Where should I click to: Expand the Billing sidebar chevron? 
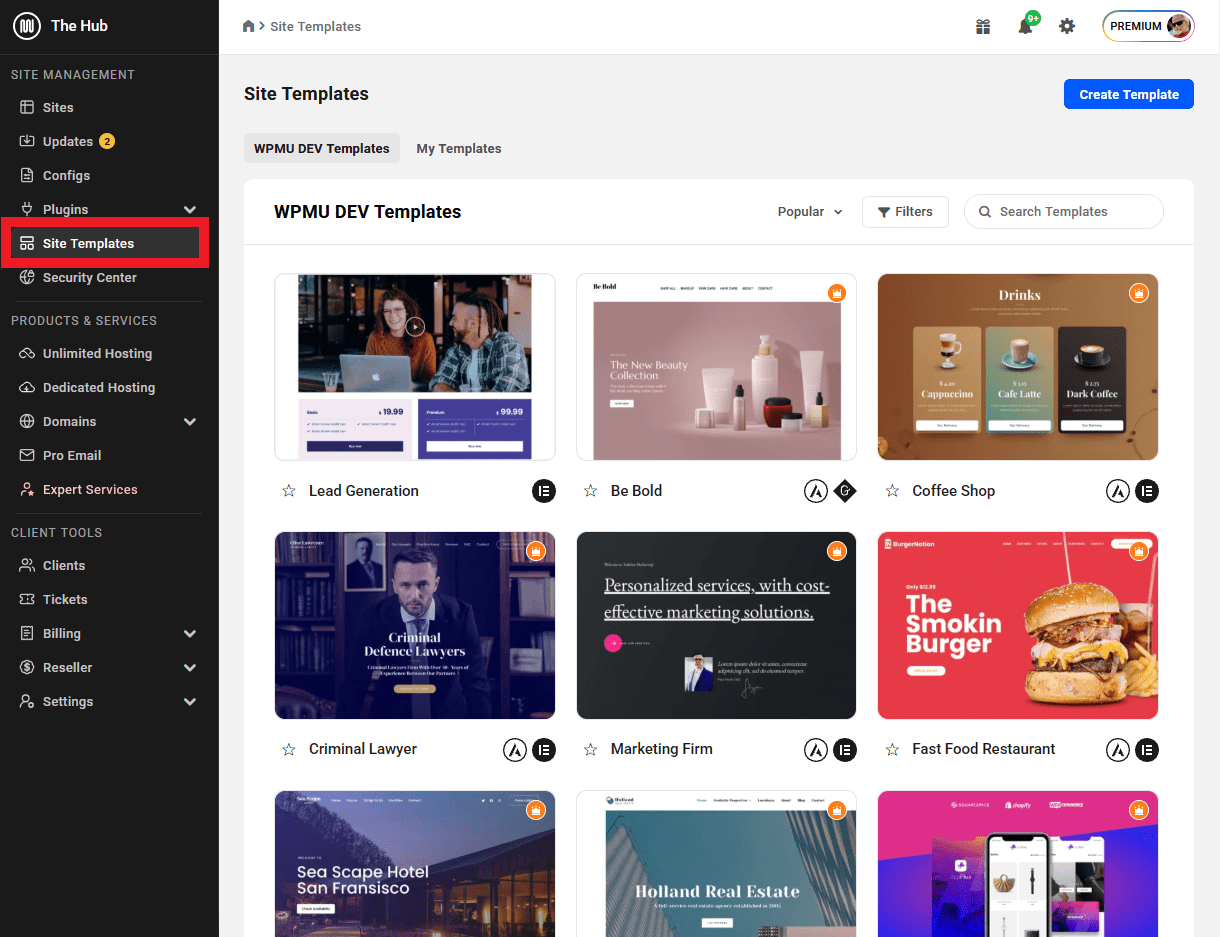[x=190, y=634]
